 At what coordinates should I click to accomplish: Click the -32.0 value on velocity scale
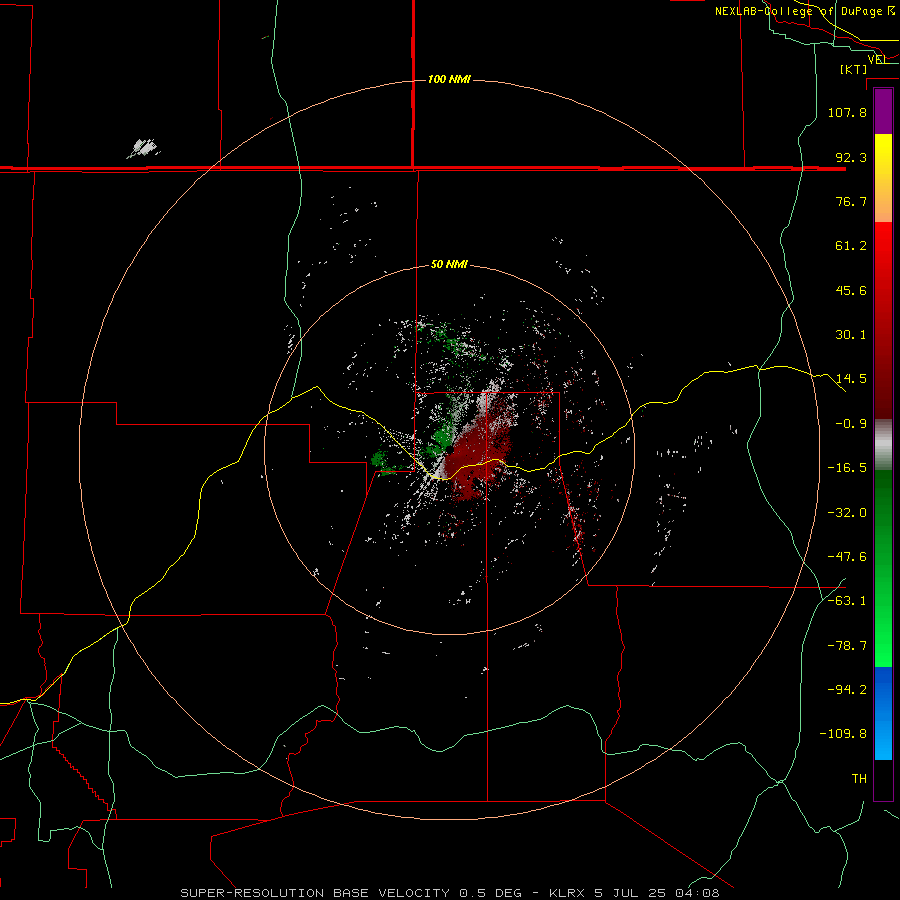click(847, 513)
